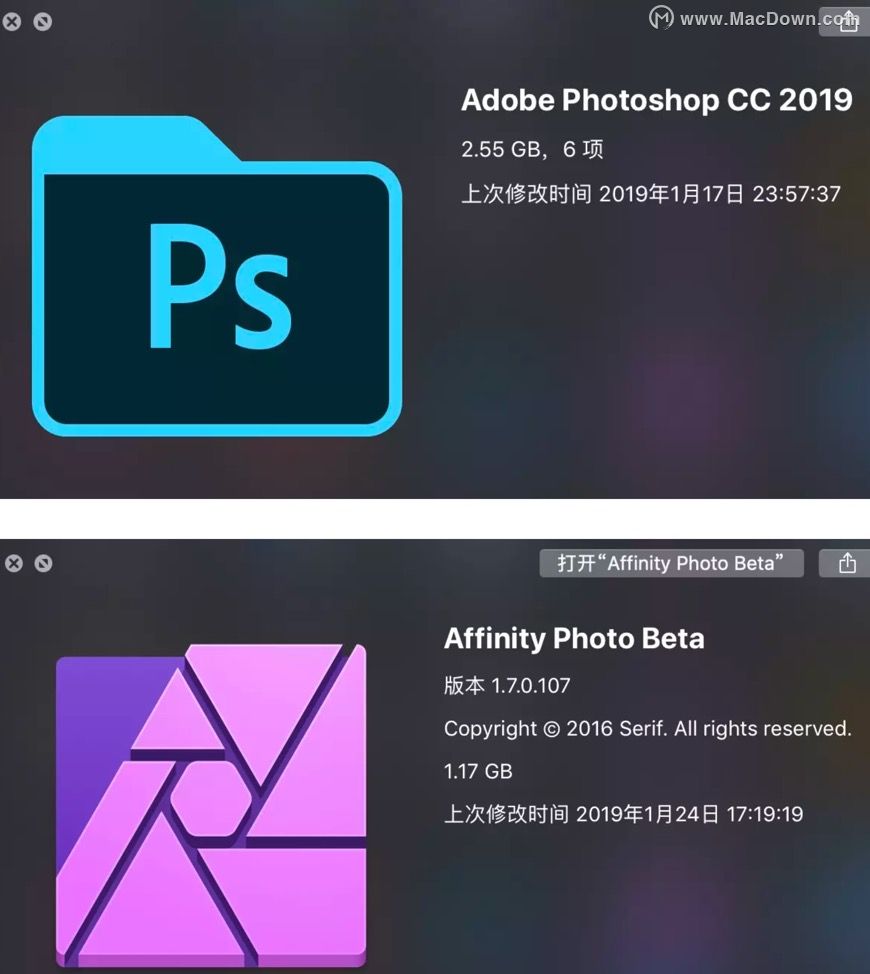Click the purple Affinity Photo app icon
Viewport: 870px width, 974px height.
211,806
